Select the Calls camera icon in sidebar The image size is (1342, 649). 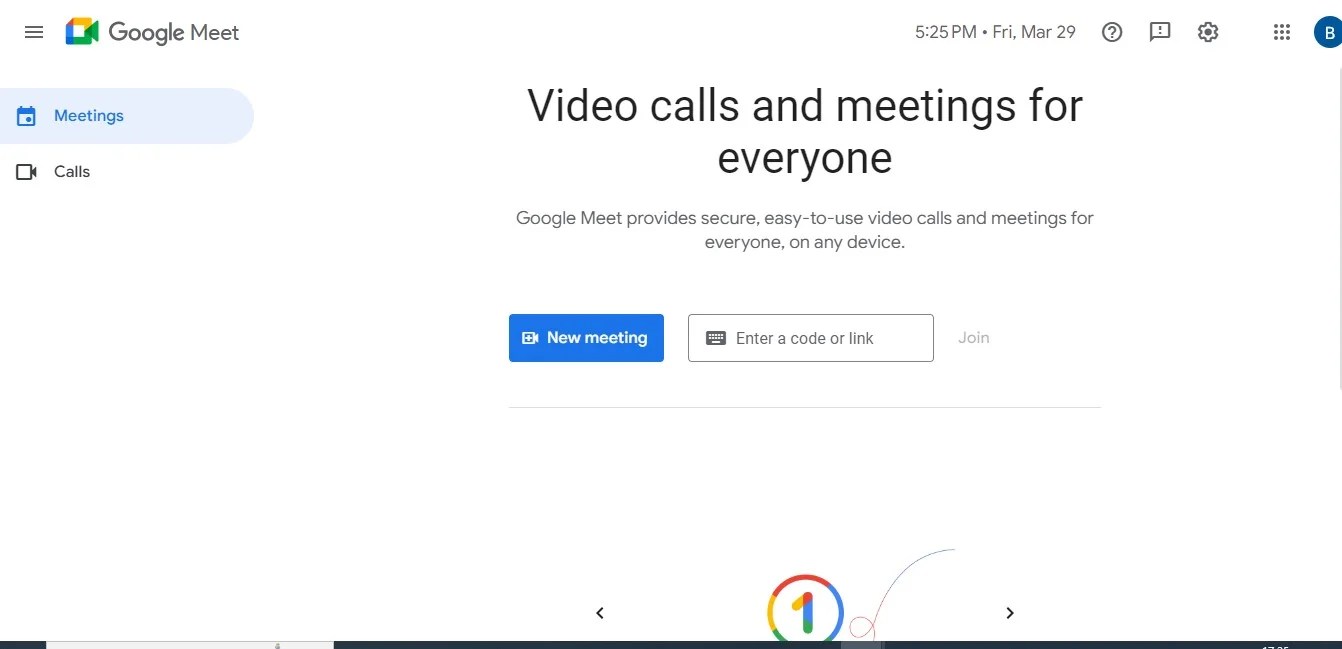point(26,171)
